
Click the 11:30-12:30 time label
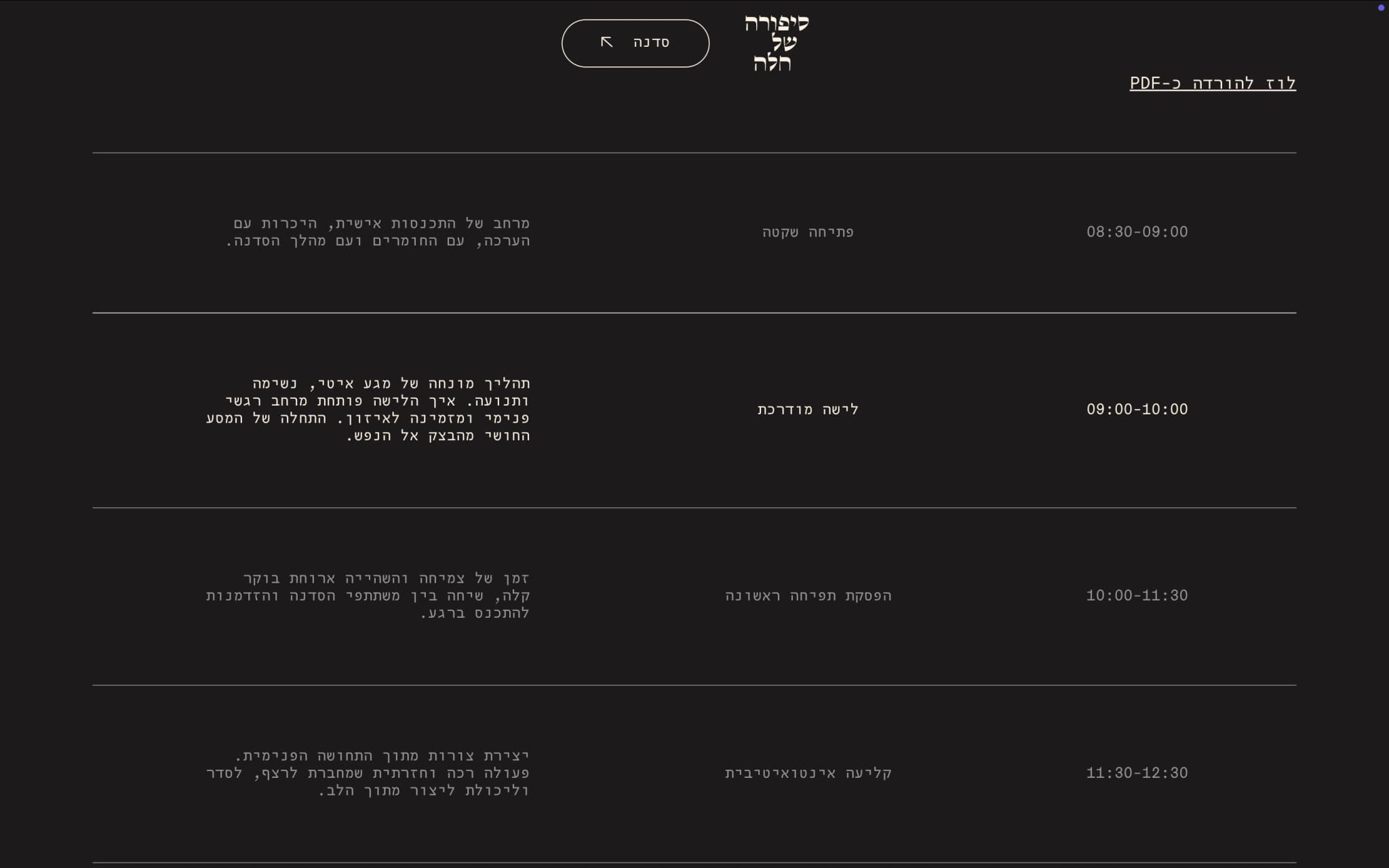click(1137, 773)
